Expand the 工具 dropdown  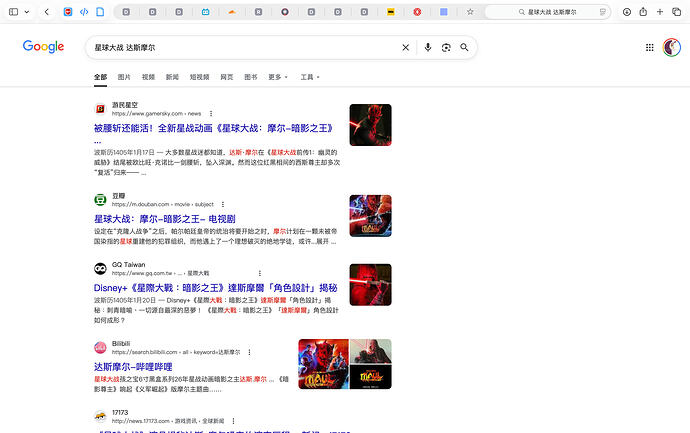click(310, 77)
